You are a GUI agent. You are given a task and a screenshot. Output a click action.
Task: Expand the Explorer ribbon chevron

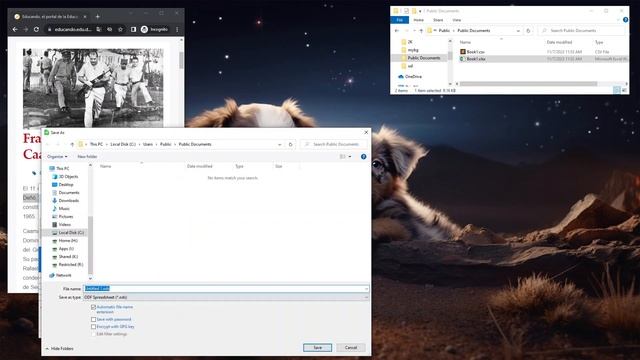[618, 20]
